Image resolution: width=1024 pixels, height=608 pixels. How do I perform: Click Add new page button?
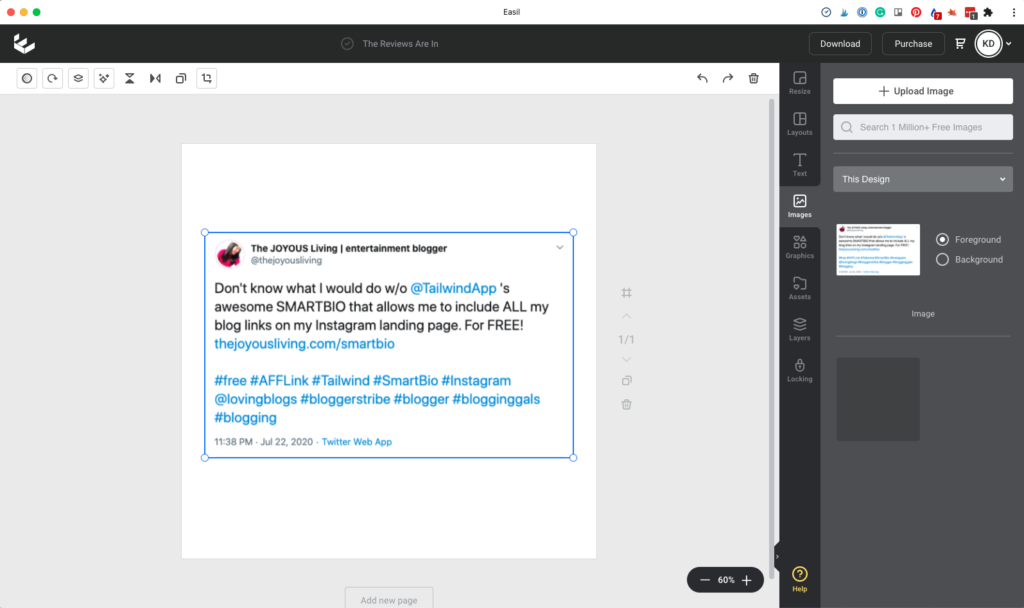pos(389,600)
